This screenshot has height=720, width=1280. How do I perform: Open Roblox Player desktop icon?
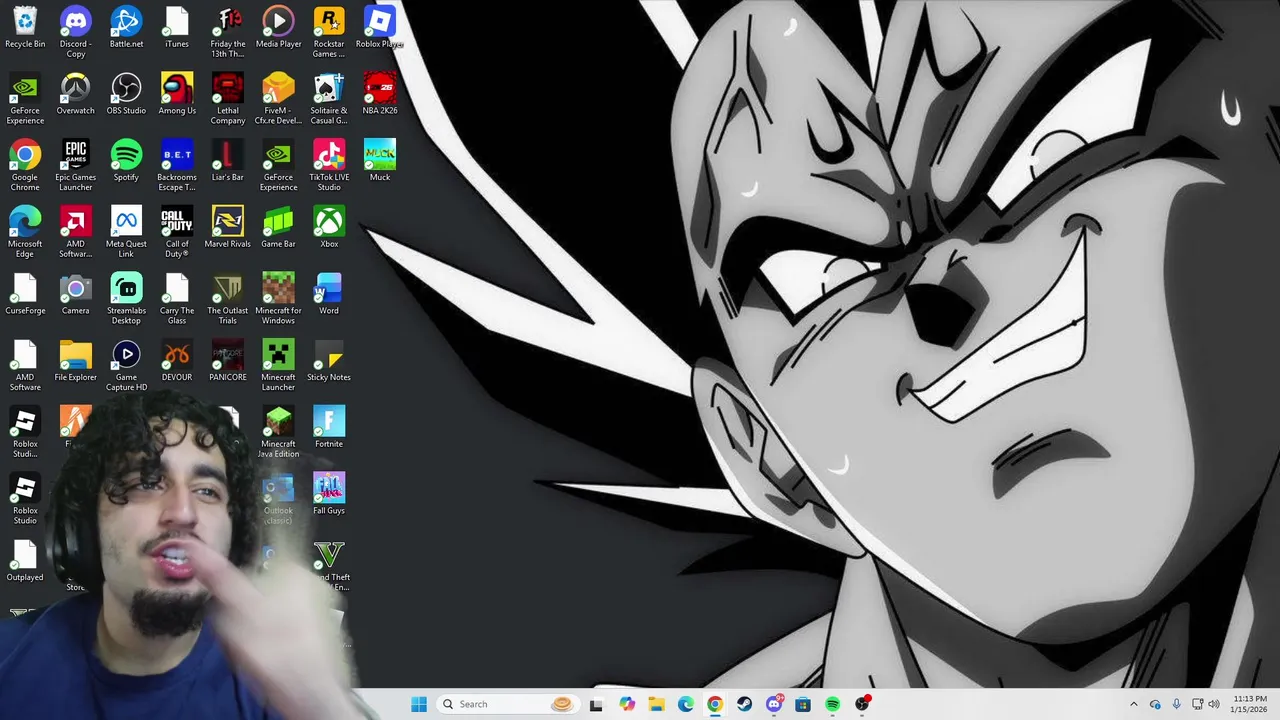pos(379,28)
